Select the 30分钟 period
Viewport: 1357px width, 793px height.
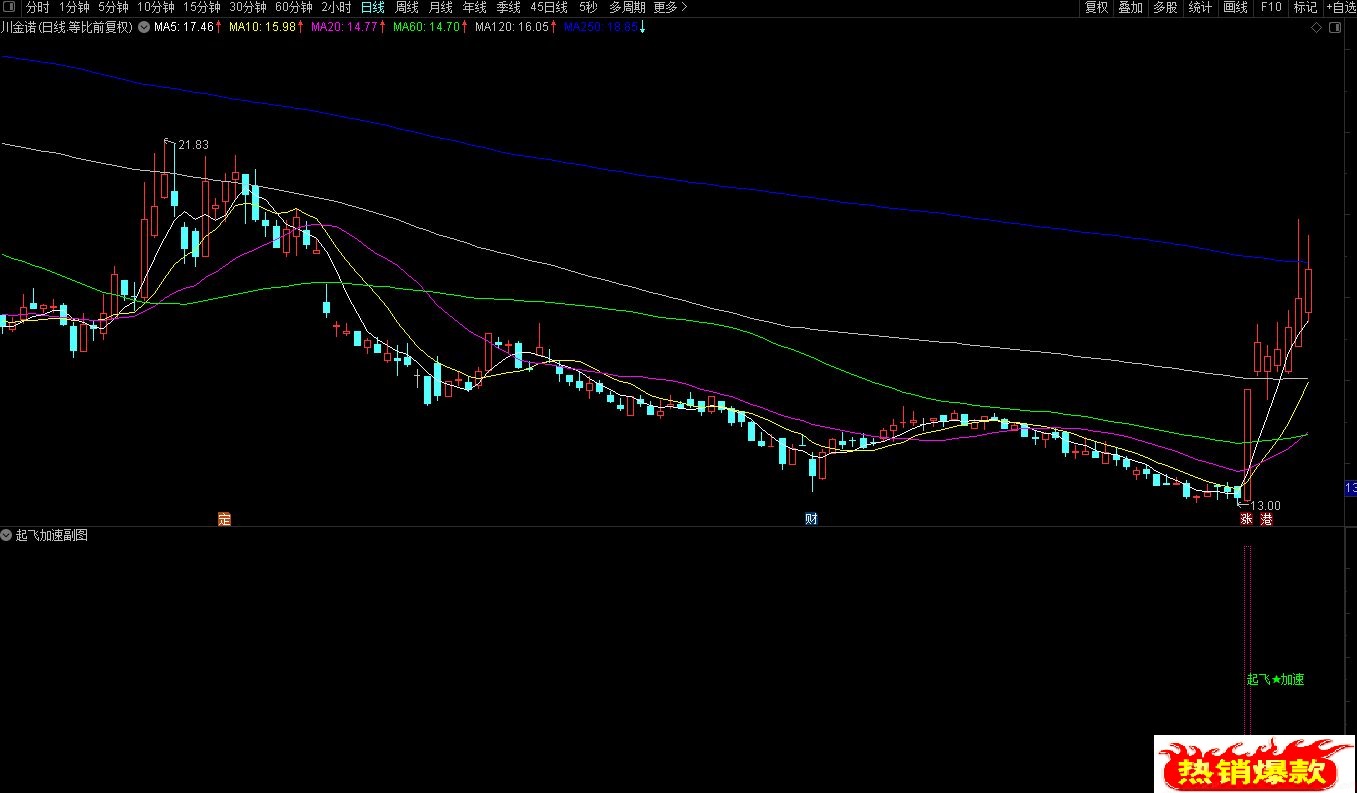(x=248, y=7)
